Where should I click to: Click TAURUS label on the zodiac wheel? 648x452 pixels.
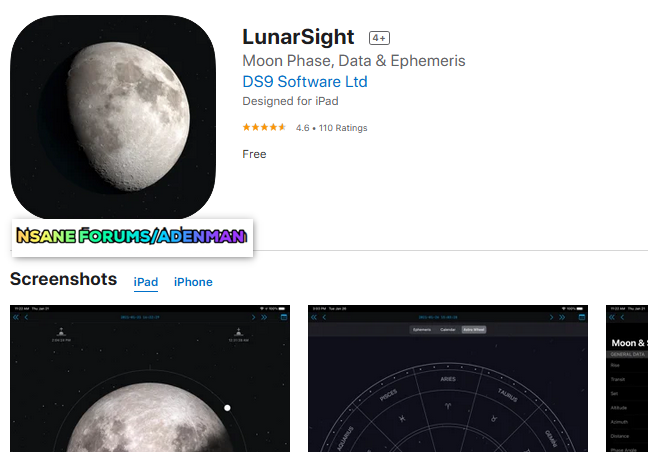(x=507, y=395)
